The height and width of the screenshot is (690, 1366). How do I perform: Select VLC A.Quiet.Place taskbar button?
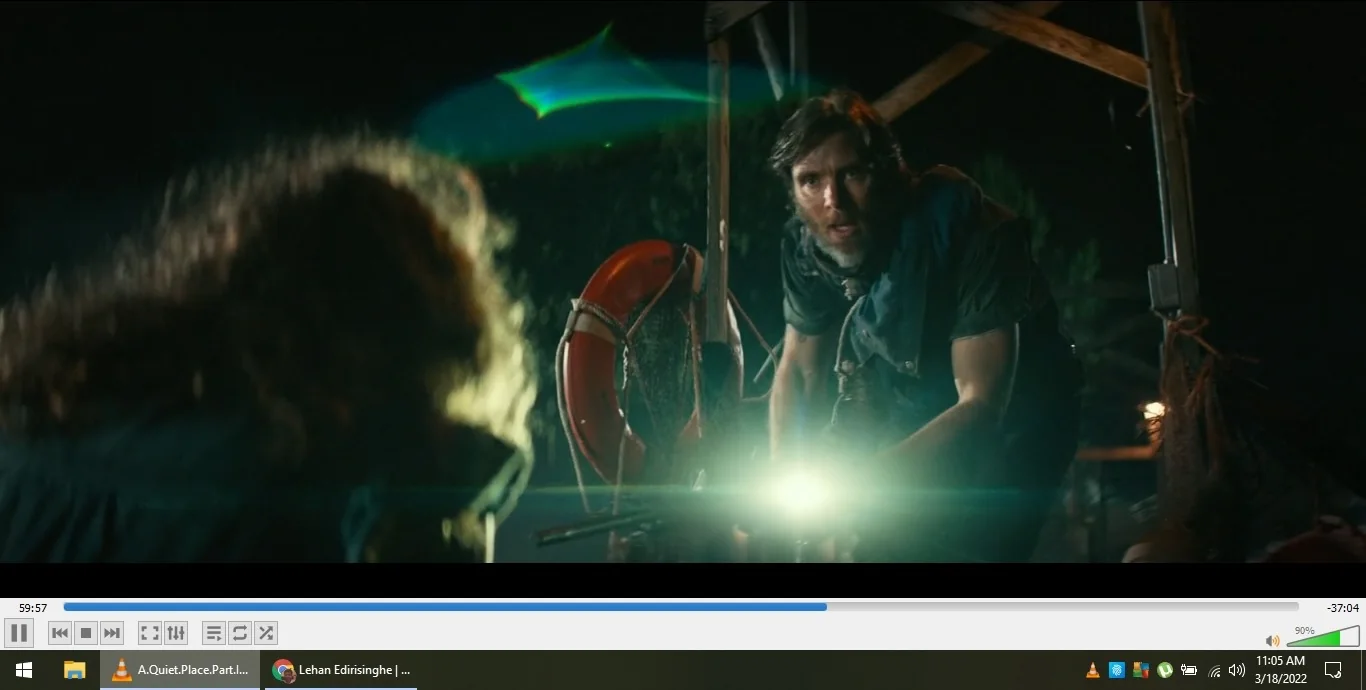(x=180, y=670)
